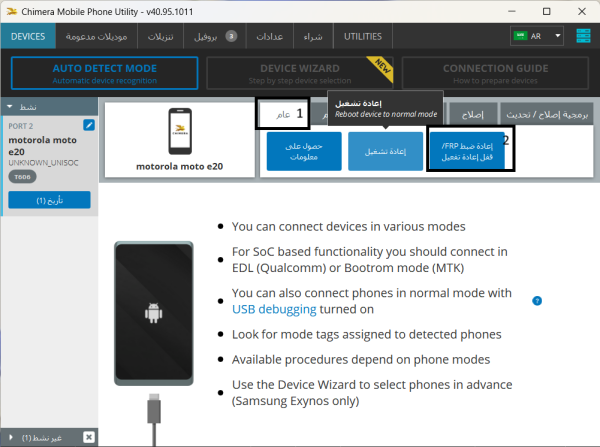Click the phone thumbnail for motorola moto e20
600x447 pixels.
(x=180, y=131)
